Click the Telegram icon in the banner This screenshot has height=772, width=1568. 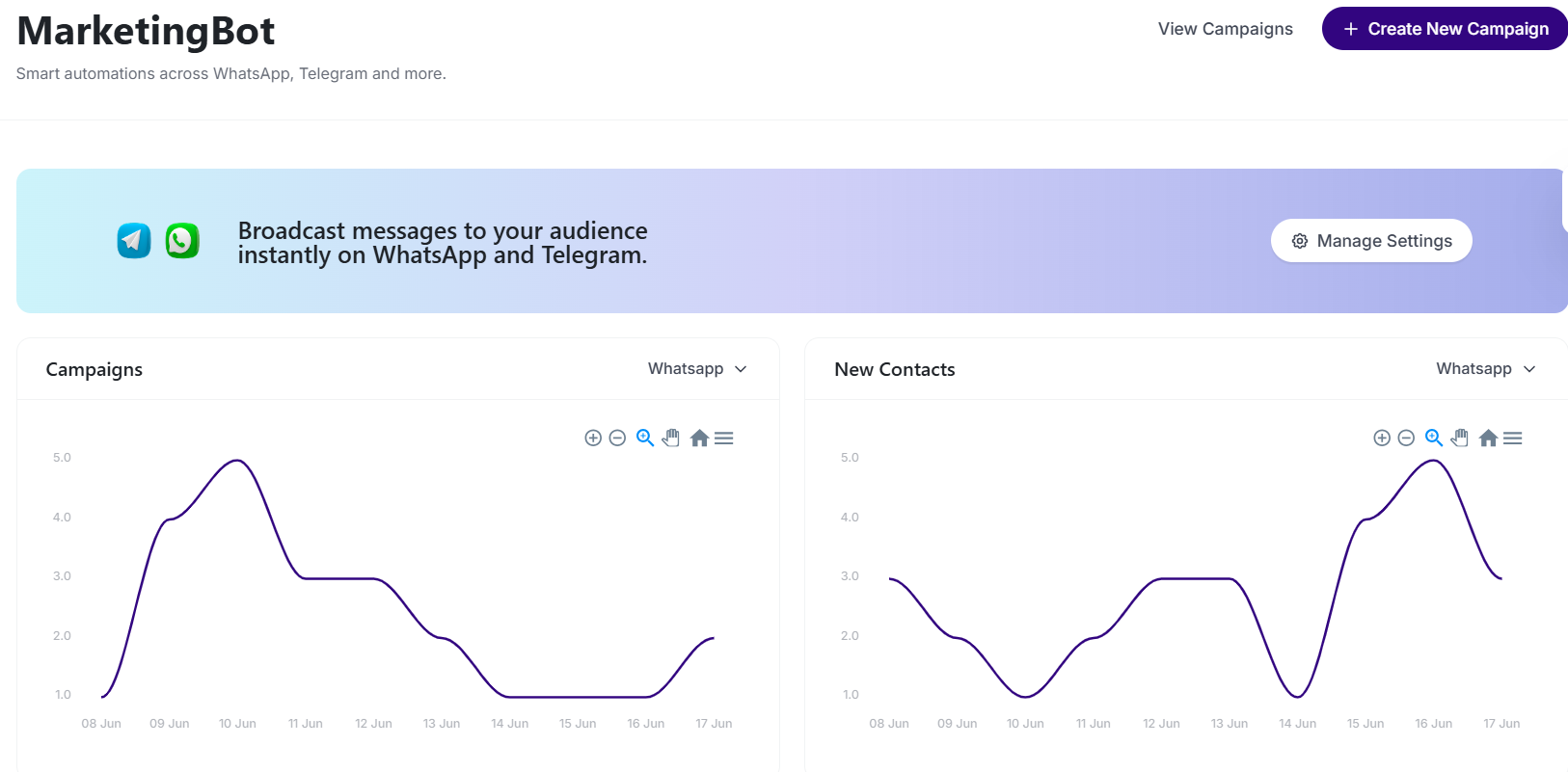[x=133, y=240]
